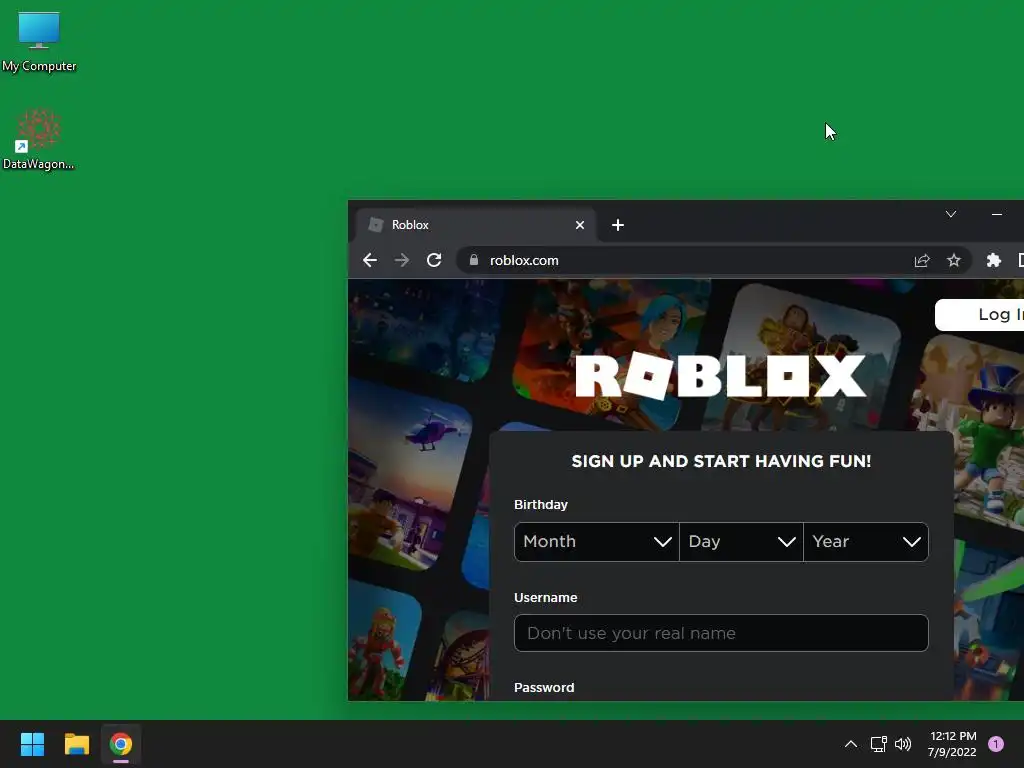The height and width of the screenshot is (768, 1024).
Task: Open the My Computer desktop icon
Action: (x=39, y=40)
